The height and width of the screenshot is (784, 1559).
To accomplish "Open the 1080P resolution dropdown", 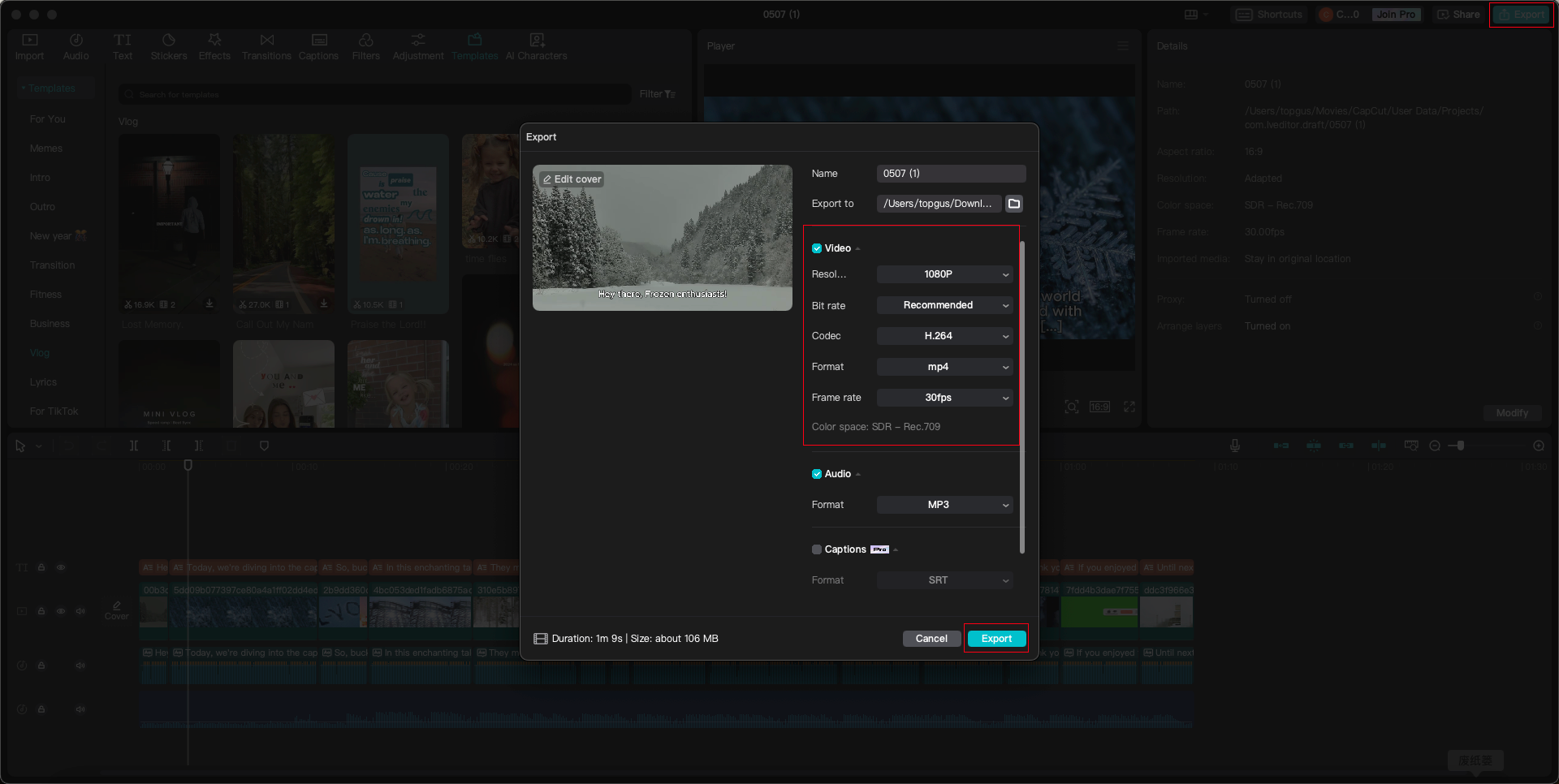I will tap(944, 274).
